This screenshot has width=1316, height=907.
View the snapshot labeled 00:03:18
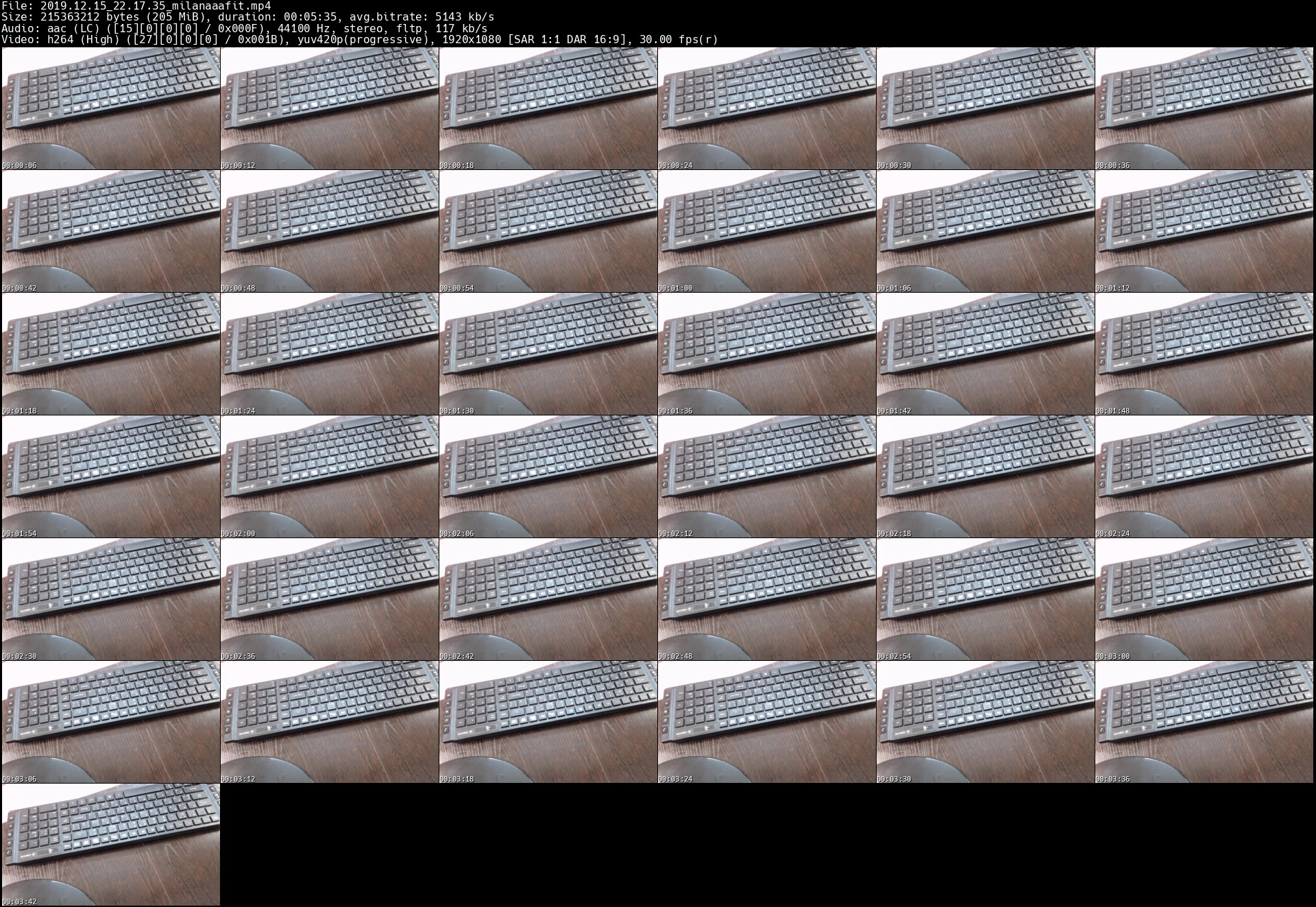click(548, 722)
